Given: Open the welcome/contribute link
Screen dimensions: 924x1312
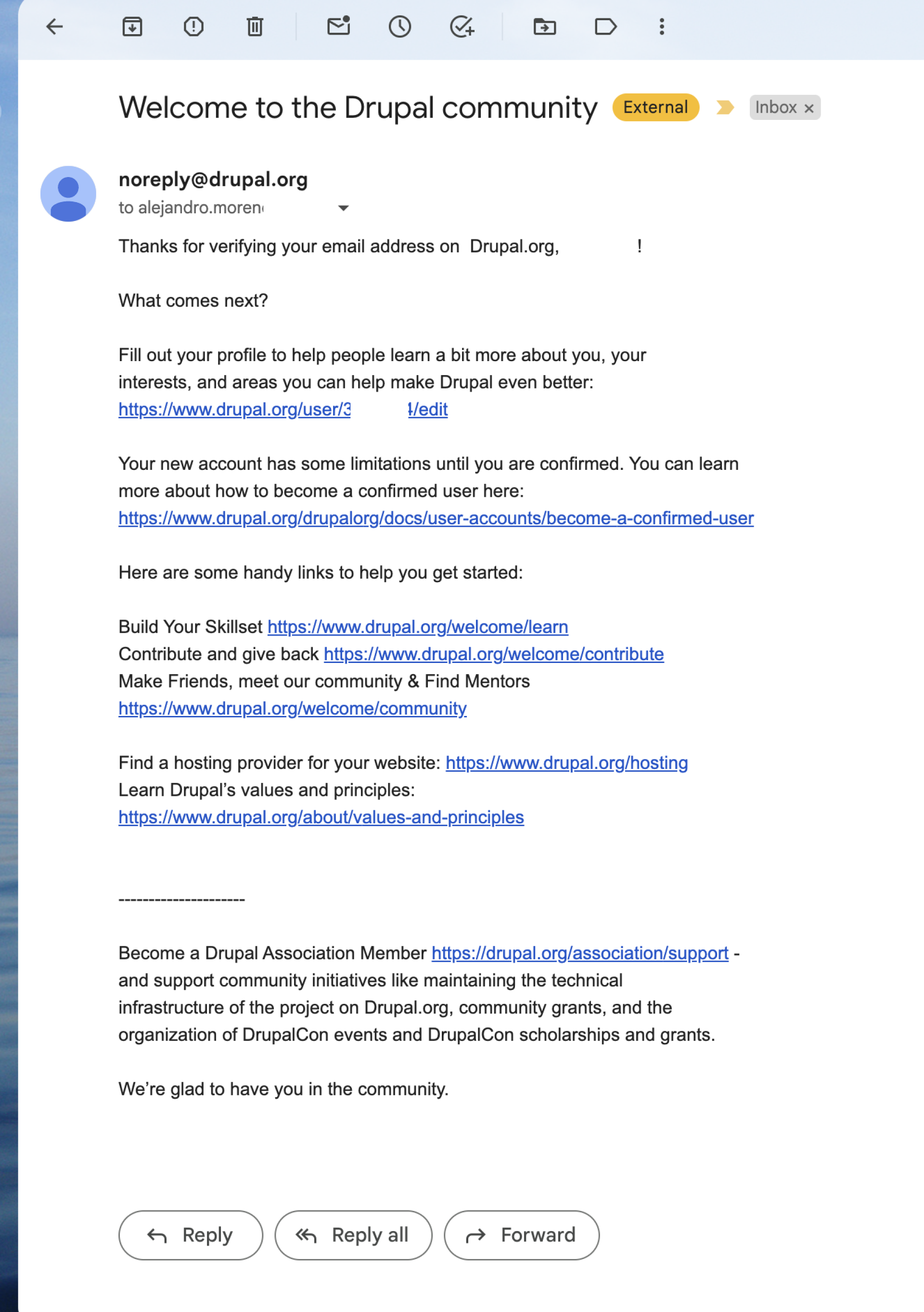Looking at the screenshot, I should click(x=493, y=654).
